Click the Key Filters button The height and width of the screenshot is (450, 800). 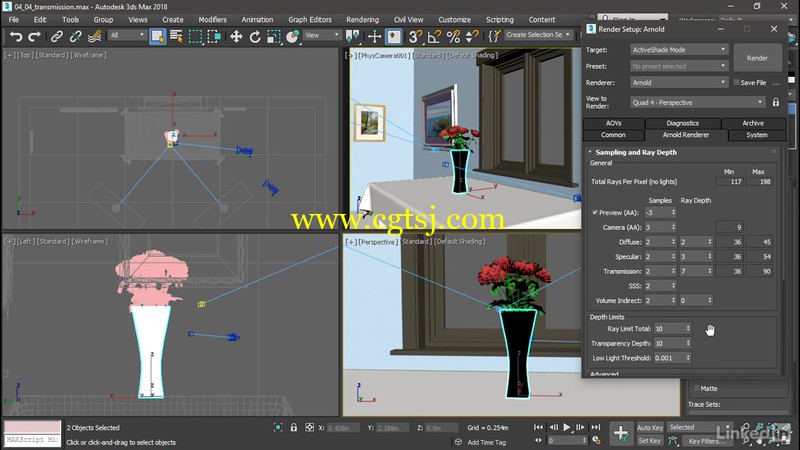tap(707, 440)
